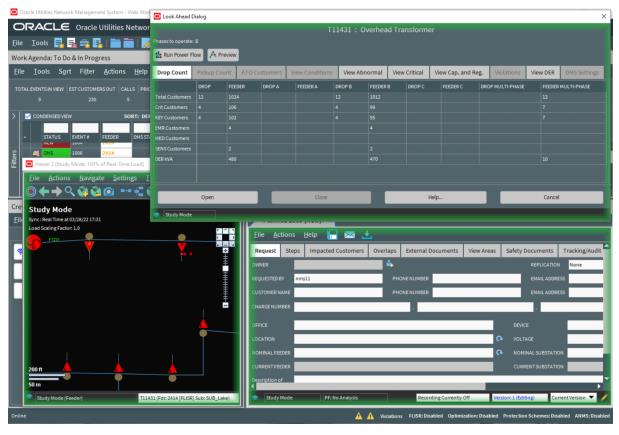
Task: Open Settings menu in Viewer 2
Action: (125, 178)
